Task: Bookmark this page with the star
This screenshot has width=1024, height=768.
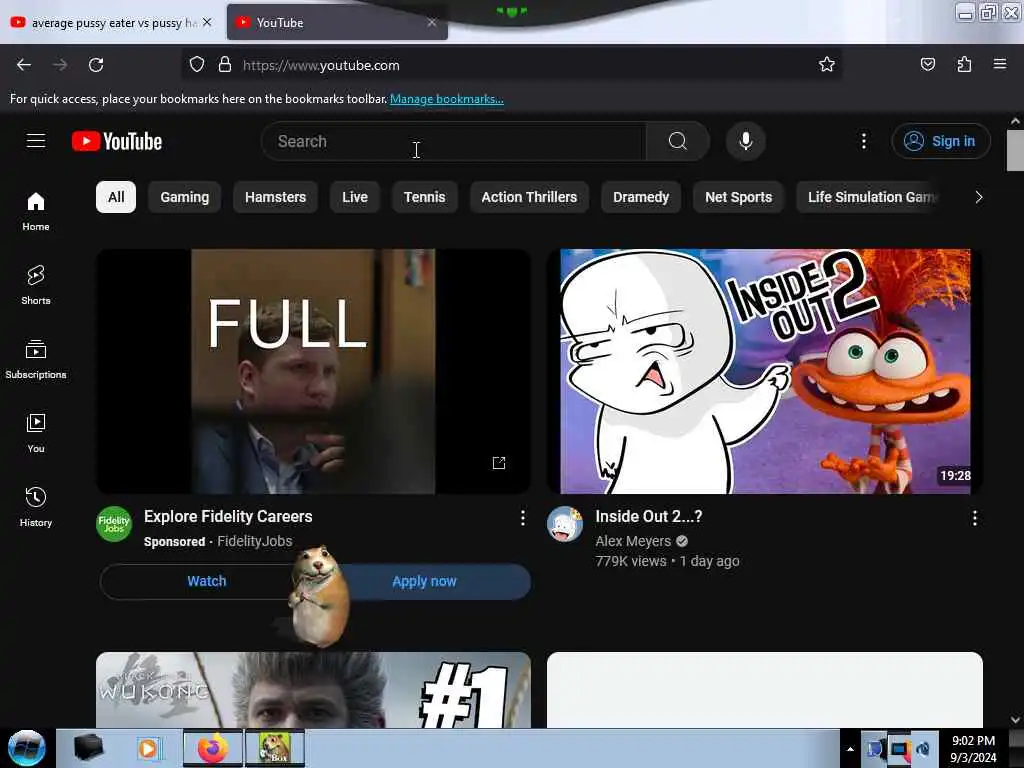Action: (x=827, y=64)
